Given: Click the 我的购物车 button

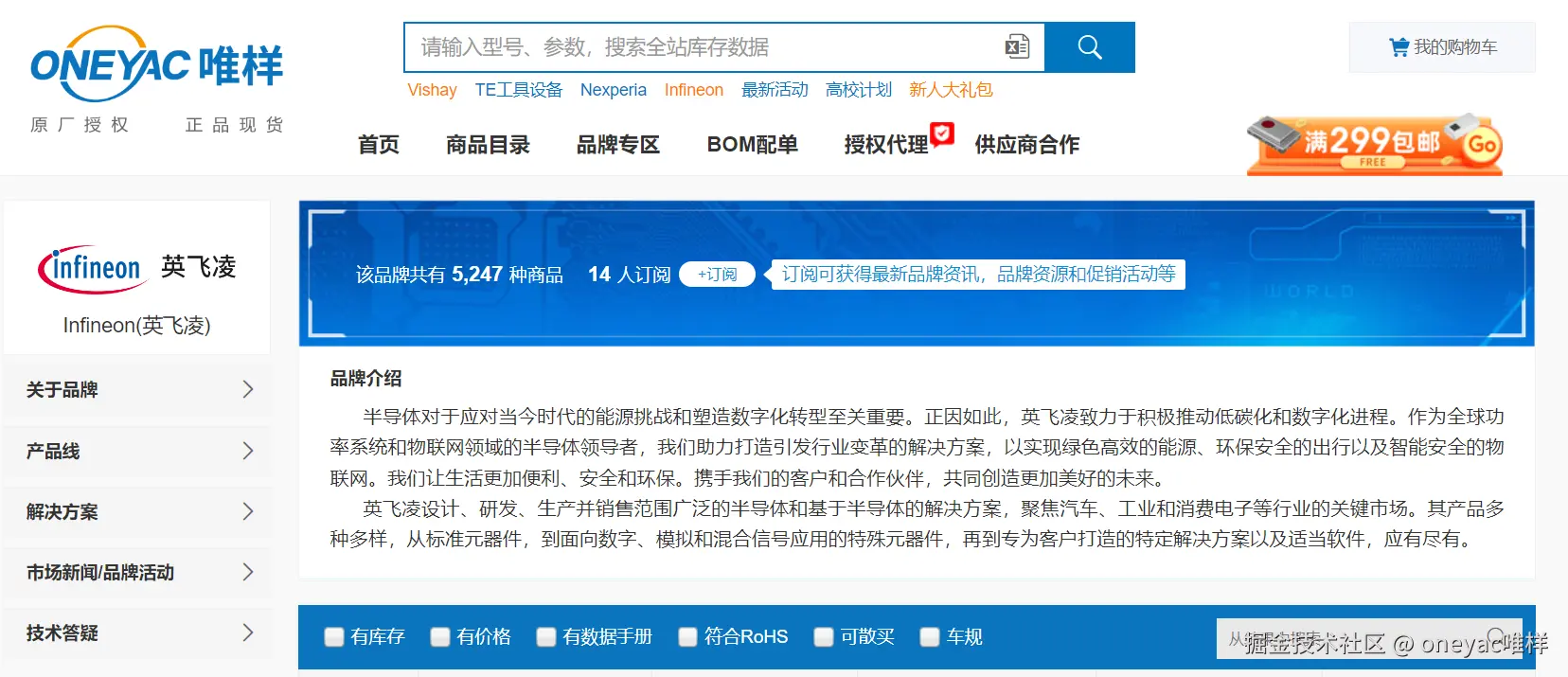Looking at the screenshot, I should [1442, 47].
